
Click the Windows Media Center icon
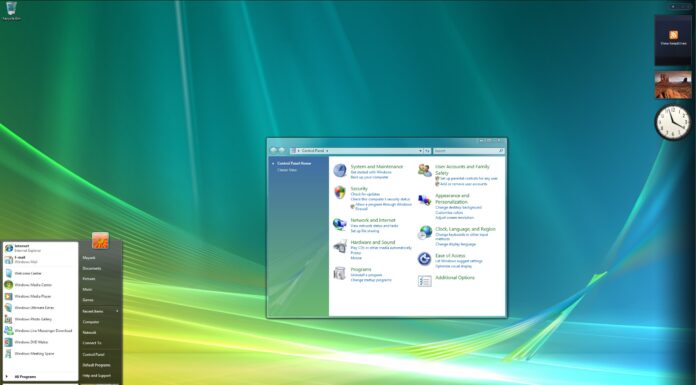click(8, 285)
